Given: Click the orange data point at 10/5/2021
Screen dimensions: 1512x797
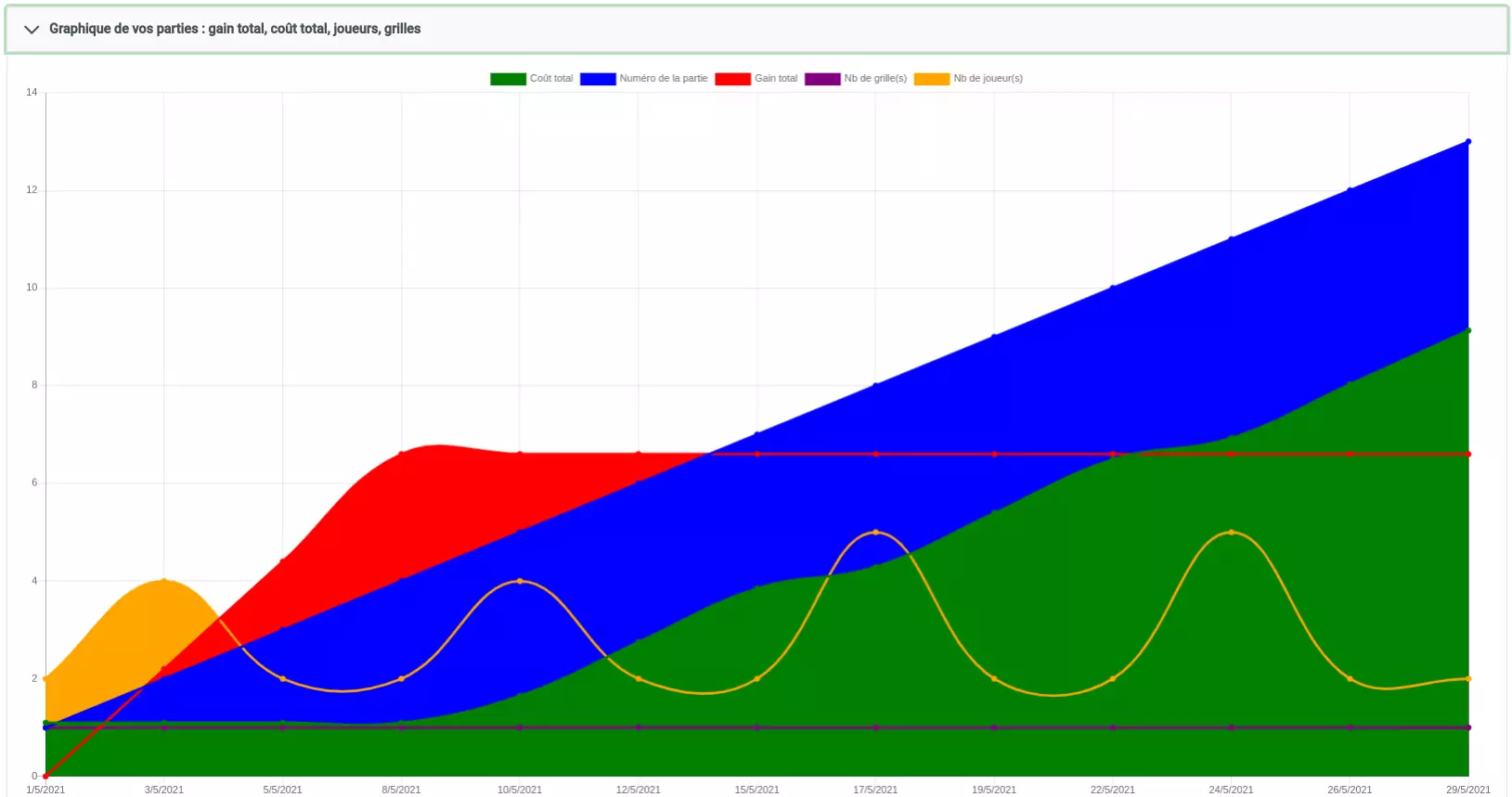Looking at the screenshot, I should (x=520, y=581).
